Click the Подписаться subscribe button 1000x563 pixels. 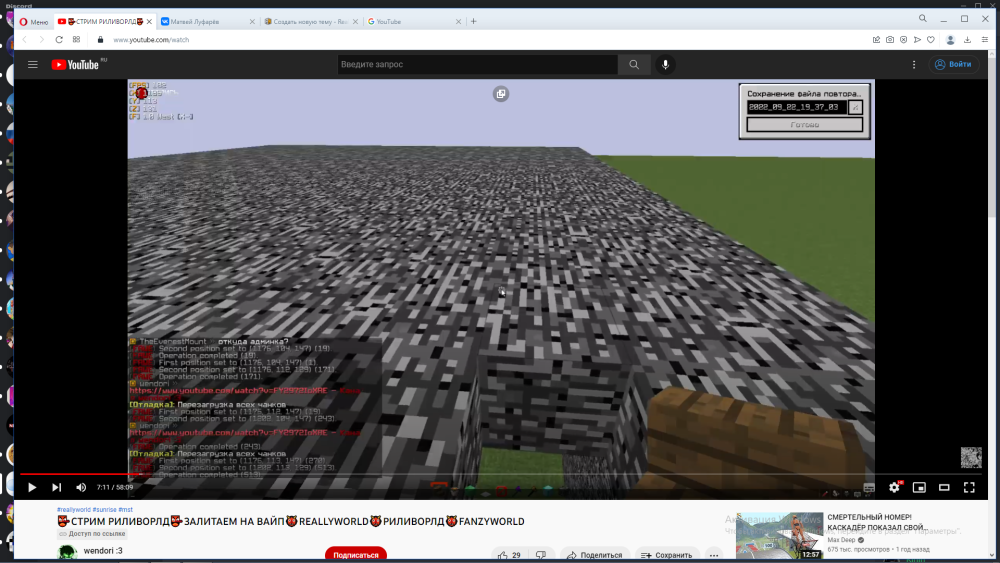click(355, 555)
